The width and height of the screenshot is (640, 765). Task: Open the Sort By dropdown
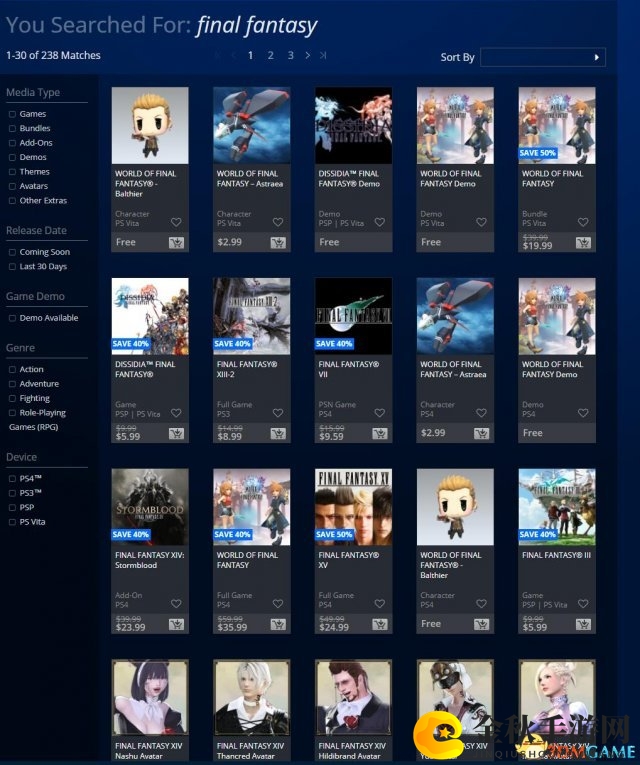coord(543,57)
